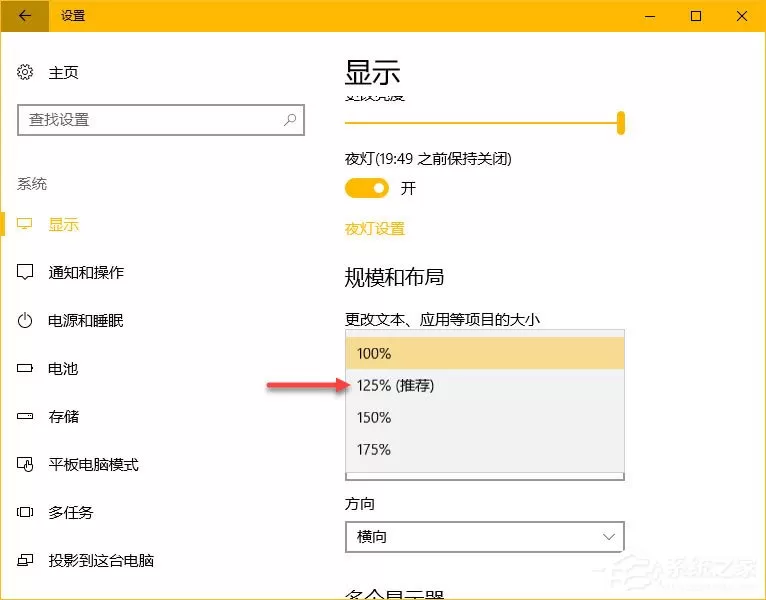This screenshot has height=600, width=766.
Task: Choose 150% scaling option
Action: point(485,418)
